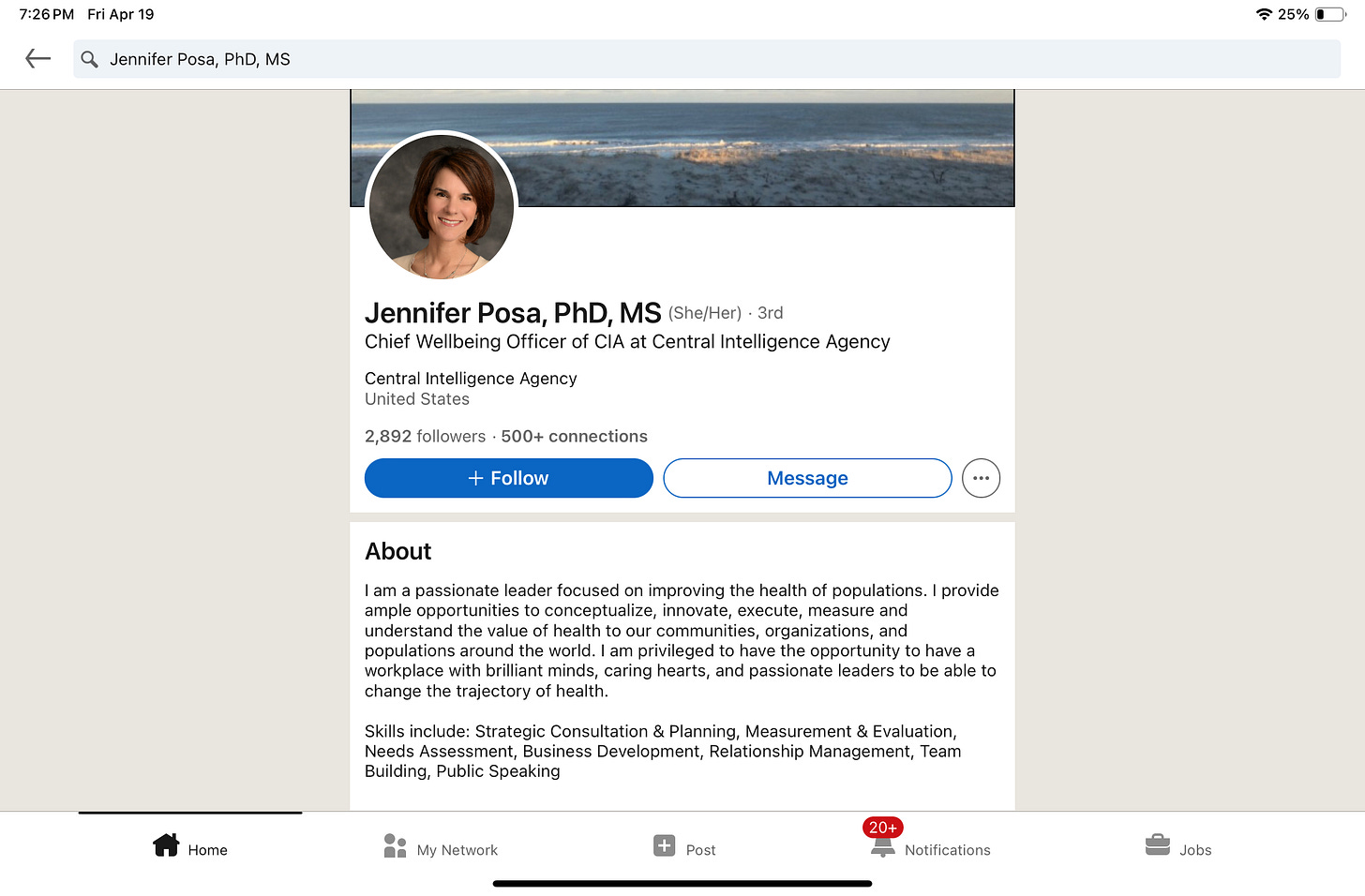The height and width of the screenshot is (896, 1365).
Task: Tap the Wi-Fi status icon
Action: click(x=1264, y=14)
